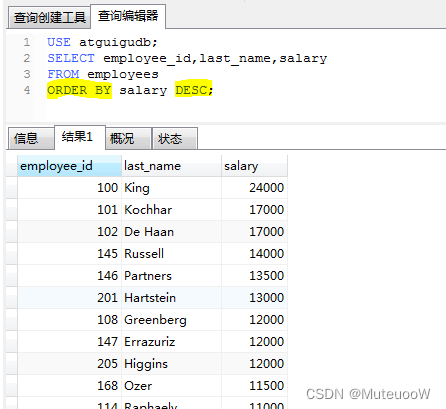Image resolution: width=446 pixels, height=409 pixels.
Task: Select the Errazuriz last_name cell
Action: (171, 342)
